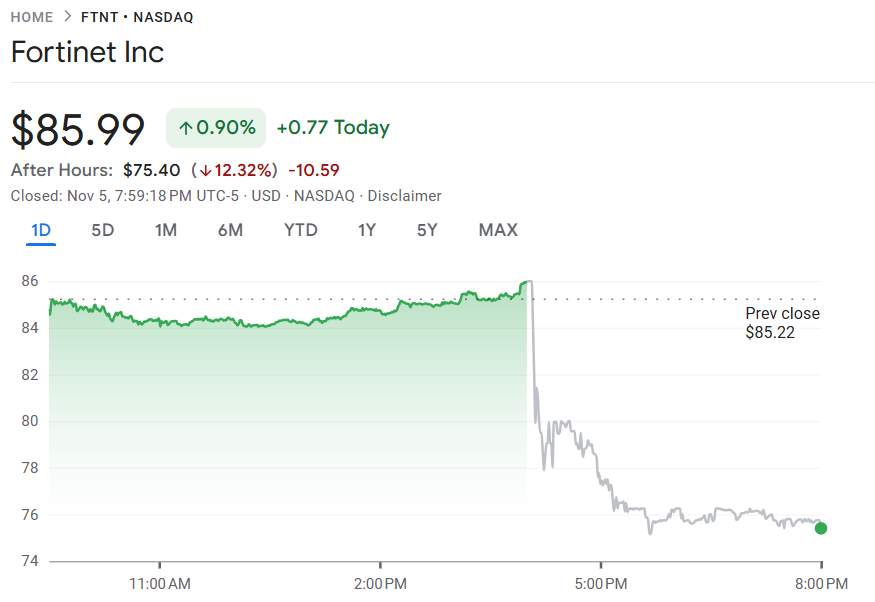The height and width of the screenshot is (602, 875).
Task: Select the 1D chart range tab
Action: point(41,230)
